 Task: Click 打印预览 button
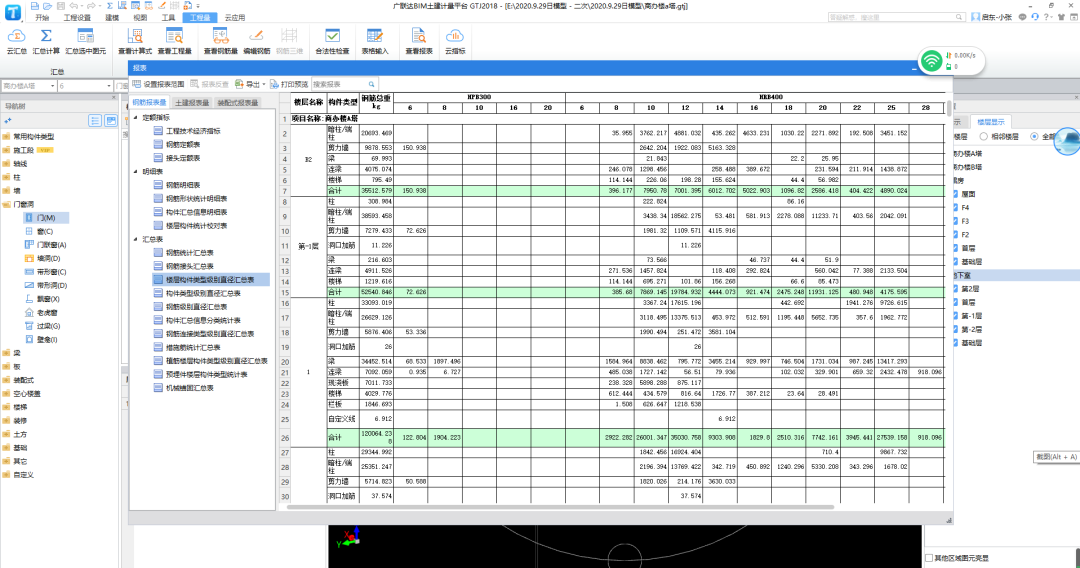click(289, 84)
